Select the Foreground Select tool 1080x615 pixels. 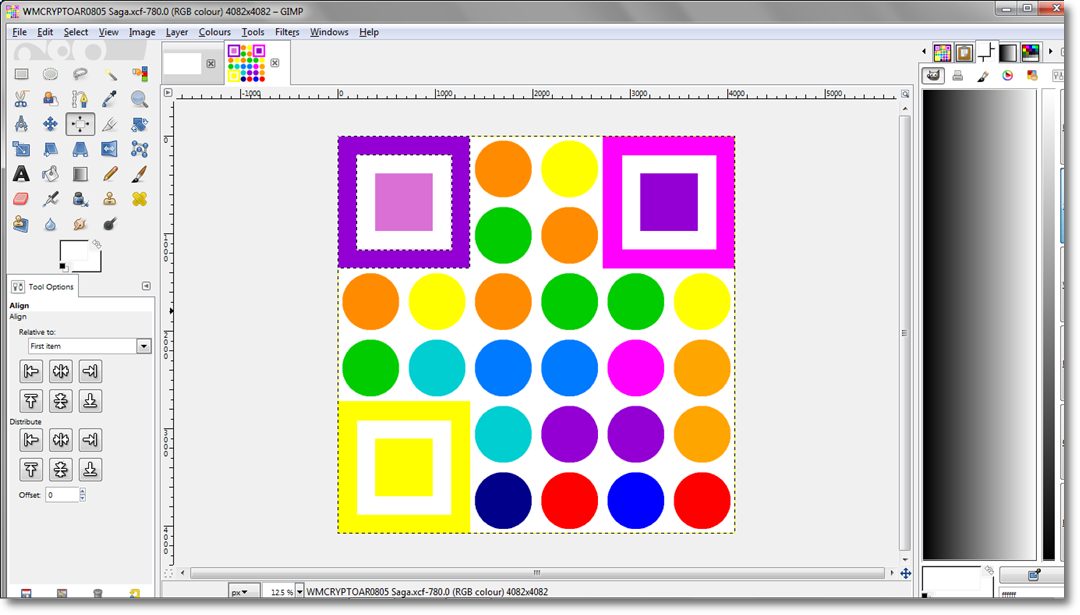click(50, 99)
